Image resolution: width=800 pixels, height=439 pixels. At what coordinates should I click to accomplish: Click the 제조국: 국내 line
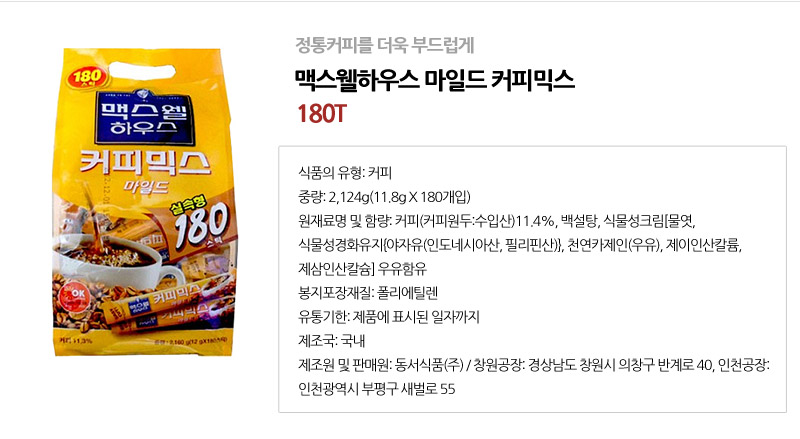[332, 341]
